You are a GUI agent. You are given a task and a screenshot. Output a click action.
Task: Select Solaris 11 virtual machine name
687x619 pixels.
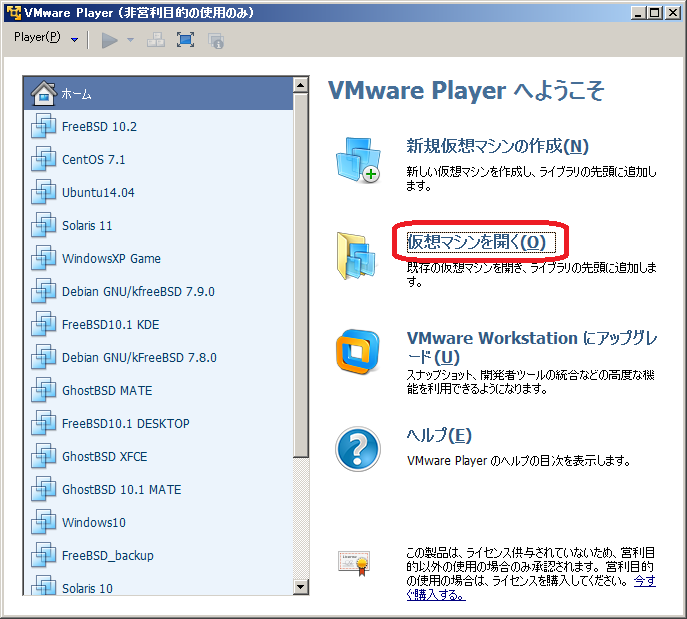[x=87, y=226]
